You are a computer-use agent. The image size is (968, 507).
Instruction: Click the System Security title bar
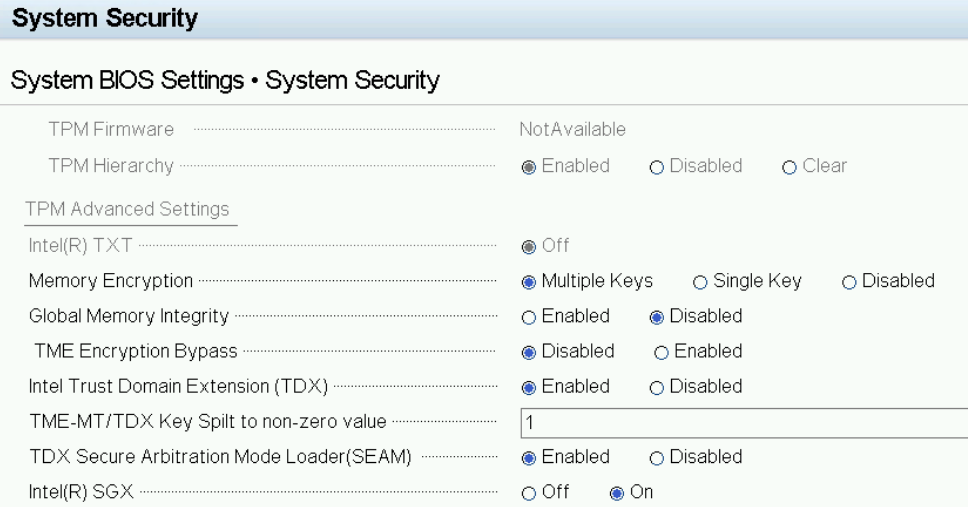coord(105,19)
